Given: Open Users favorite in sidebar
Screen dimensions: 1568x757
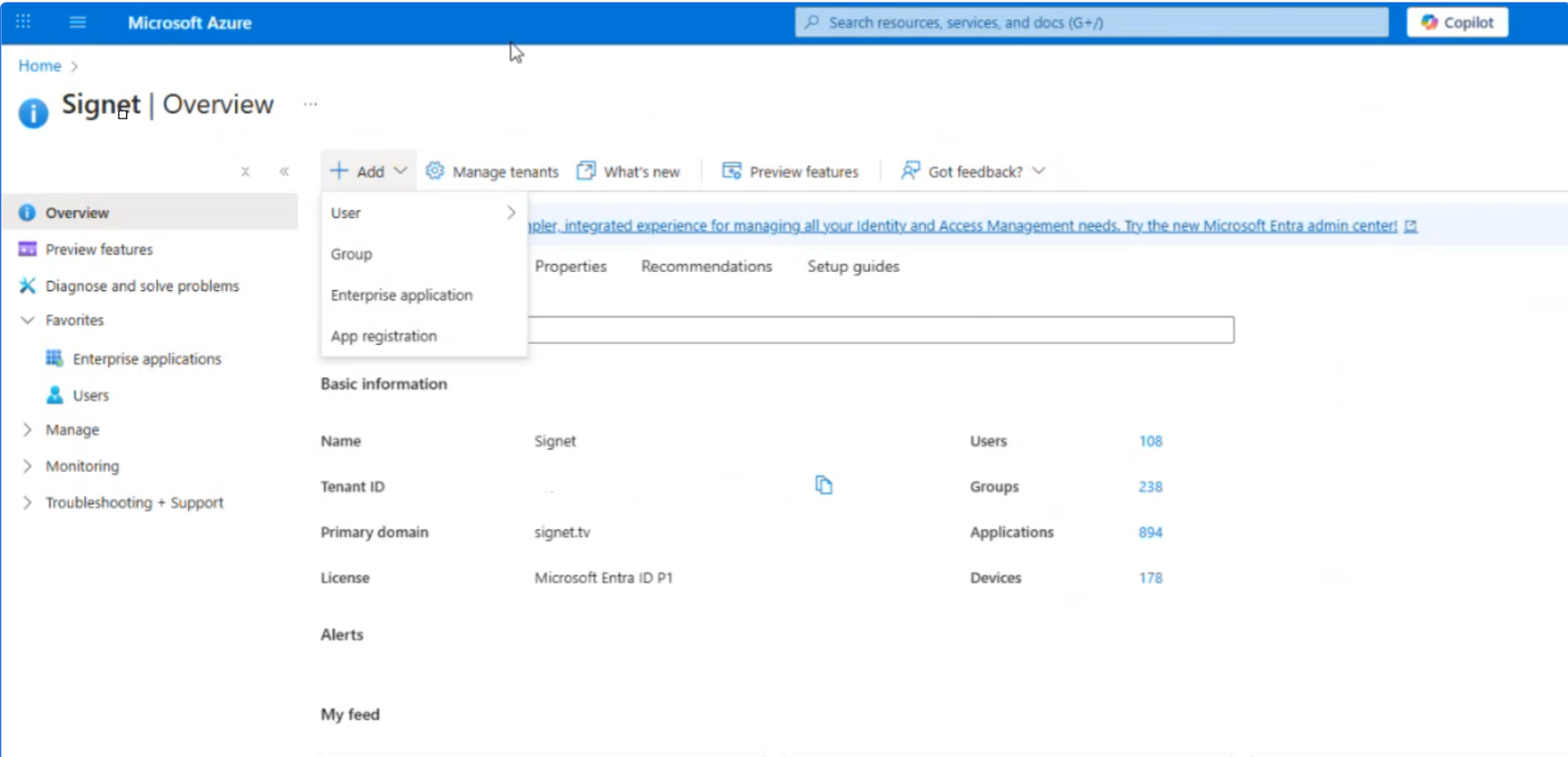Looking at the screenshot, I should tap(91, 396).
